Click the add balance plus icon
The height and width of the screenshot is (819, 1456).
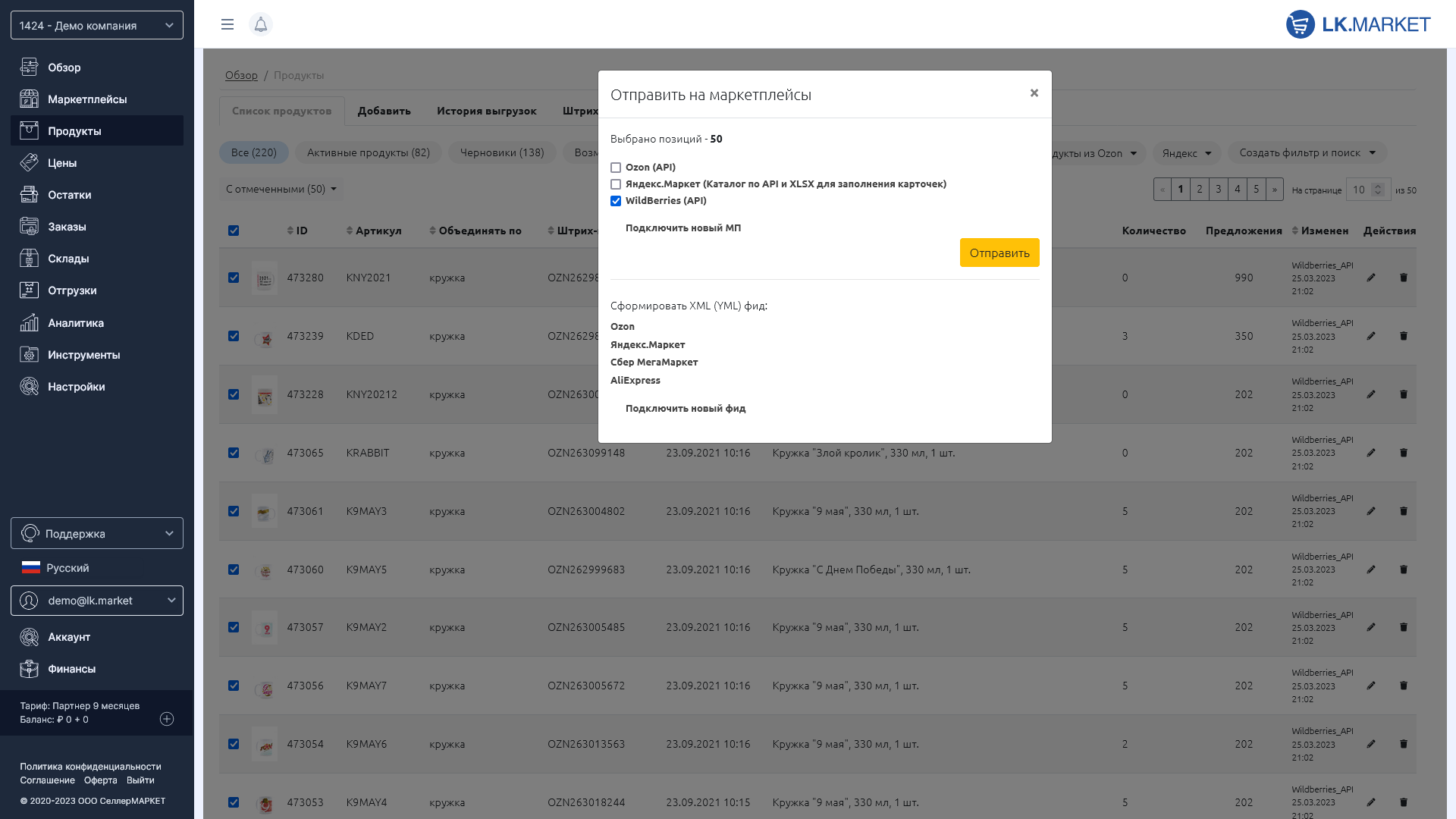pos(167,719)
